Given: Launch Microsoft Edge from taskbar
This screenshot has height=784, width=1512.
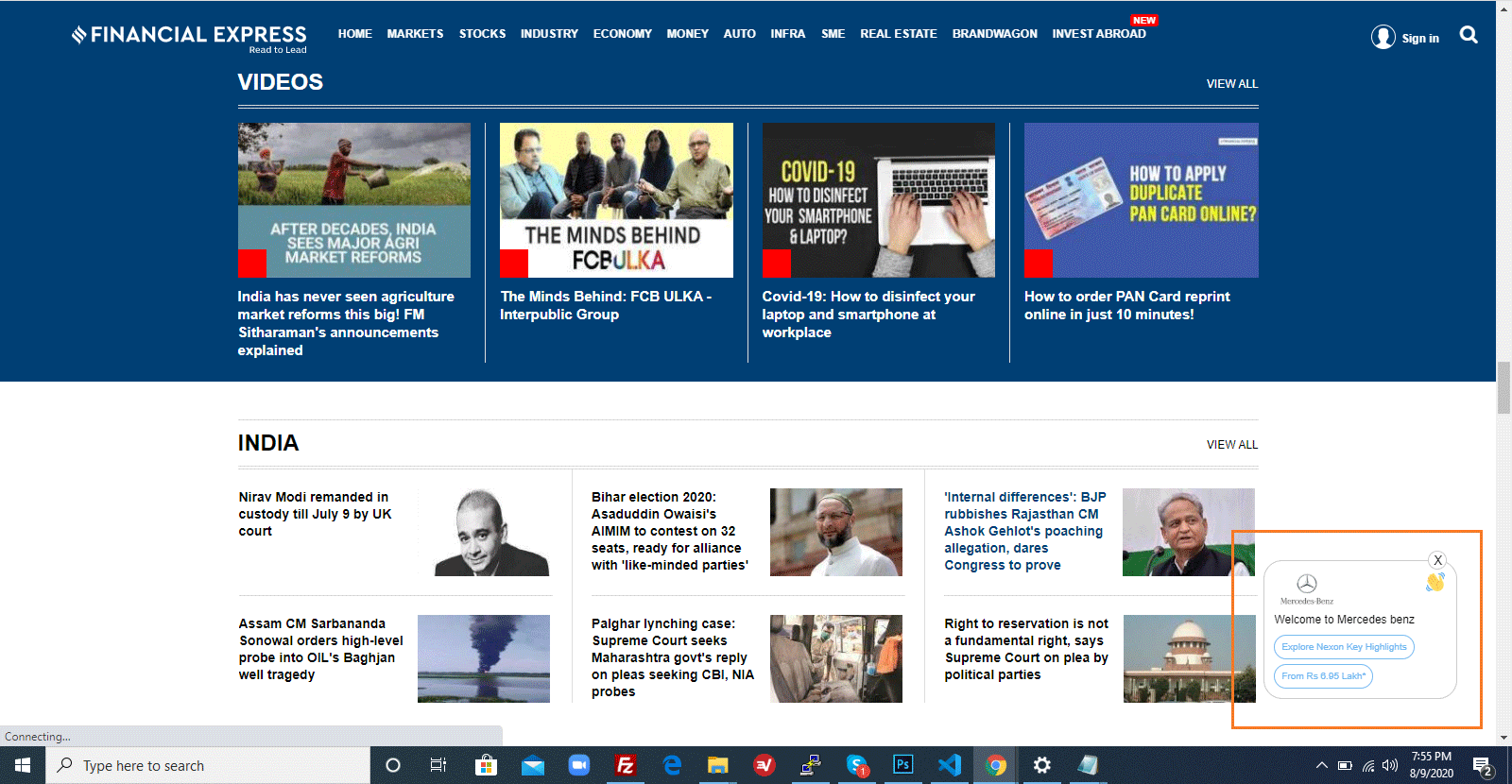Looking at the screenshot, I should click(672, 765).
